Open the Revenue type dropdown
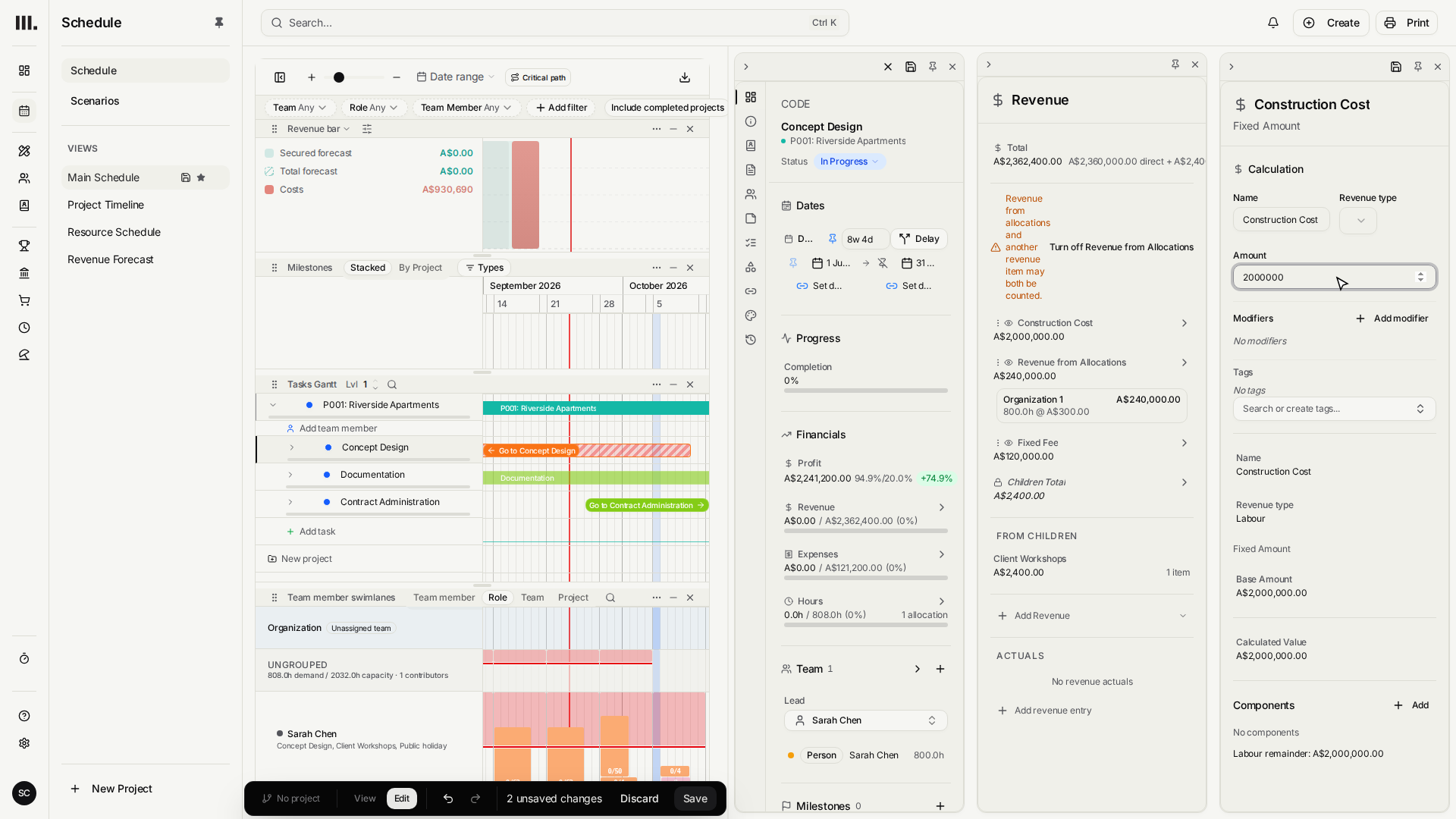Screen dimensions: 1456x819 1358,221
